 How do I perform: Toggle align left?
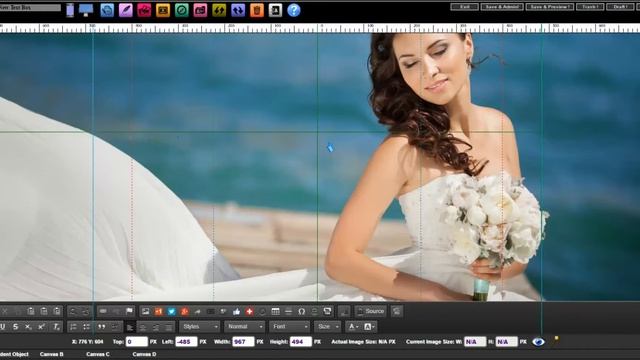point(130,327)
